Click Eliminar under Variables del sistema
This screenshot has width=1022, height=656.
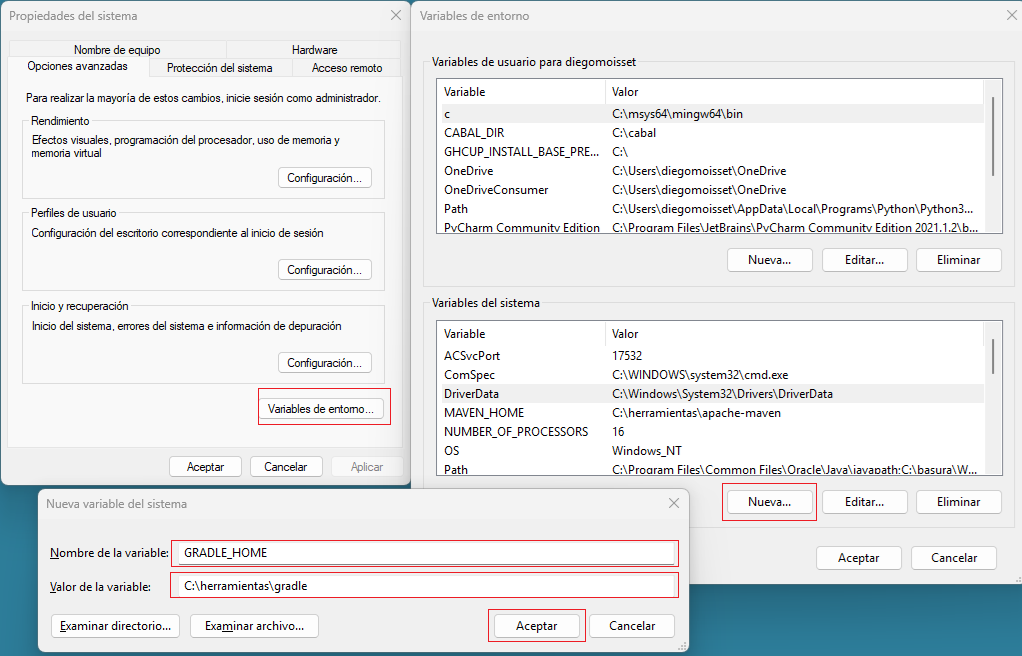pyautogui.click(x=958, y=502)
